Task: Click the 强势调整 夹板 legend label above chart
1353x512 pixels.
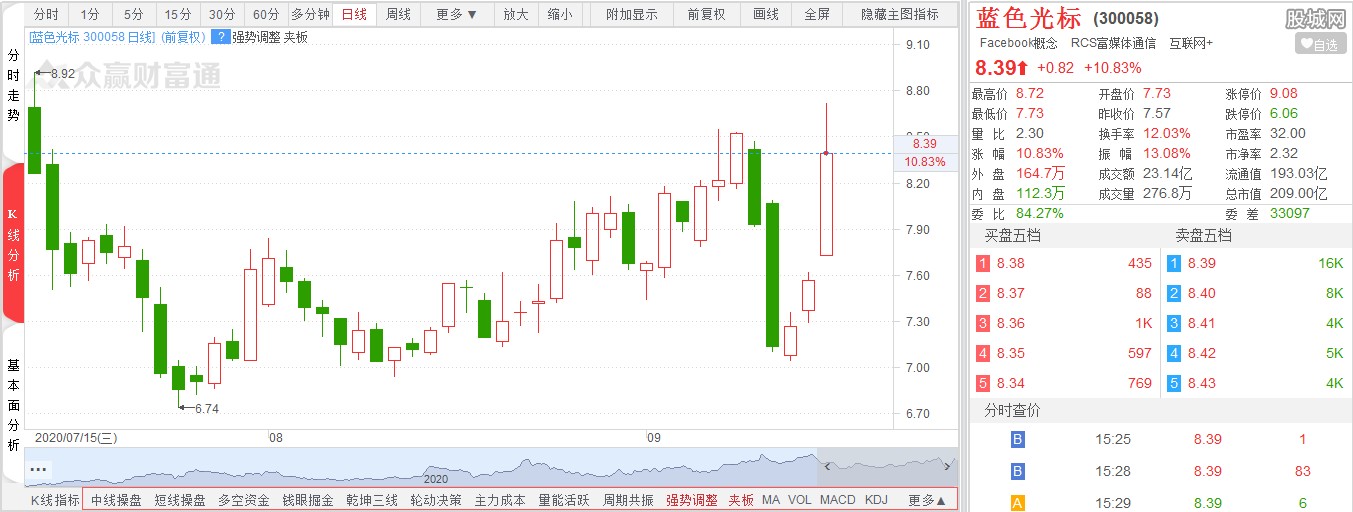Action: [270, 37]
